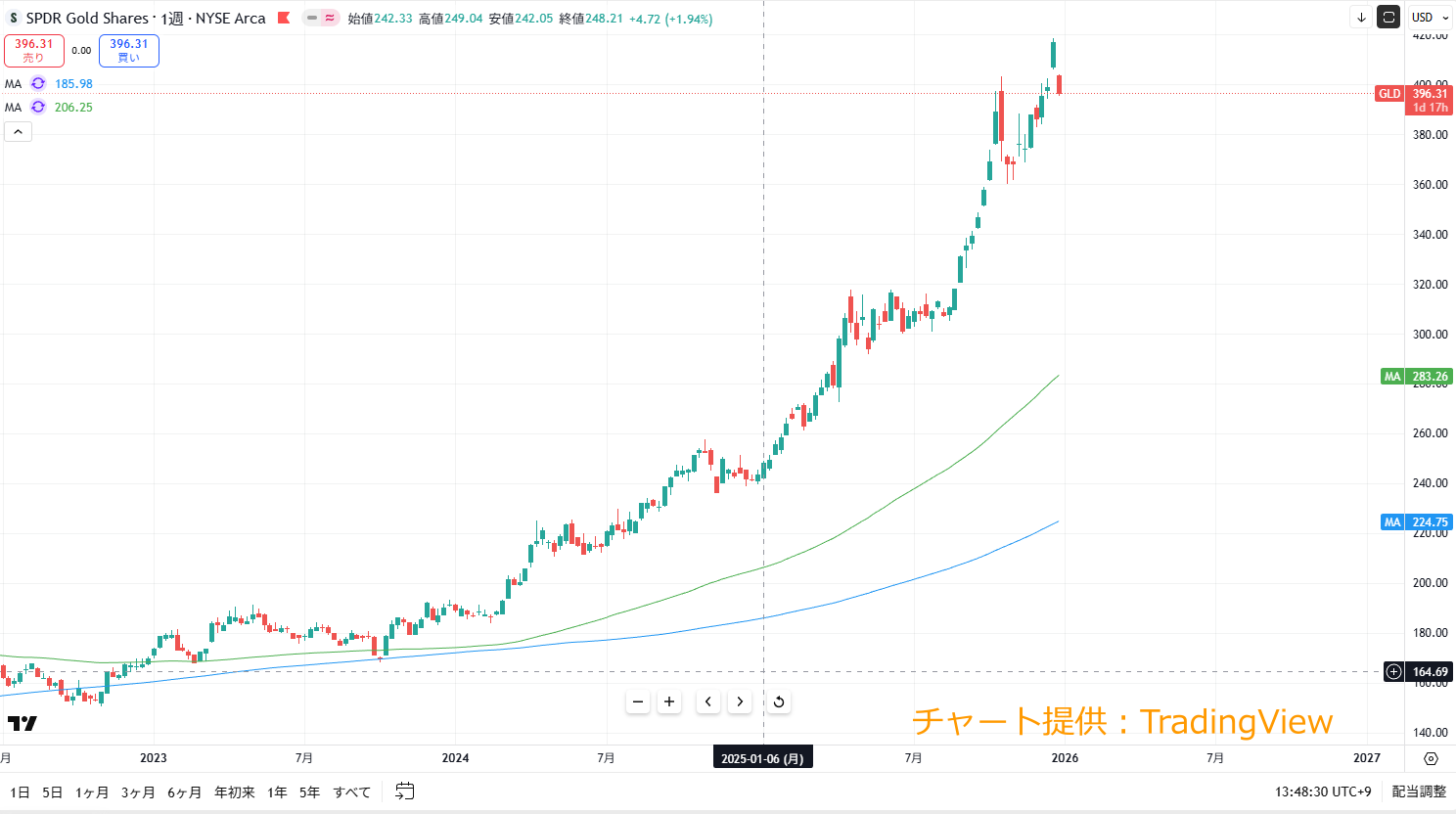Reset the chart view
This screenshot has height=814, width=1456.
point(779,701)
